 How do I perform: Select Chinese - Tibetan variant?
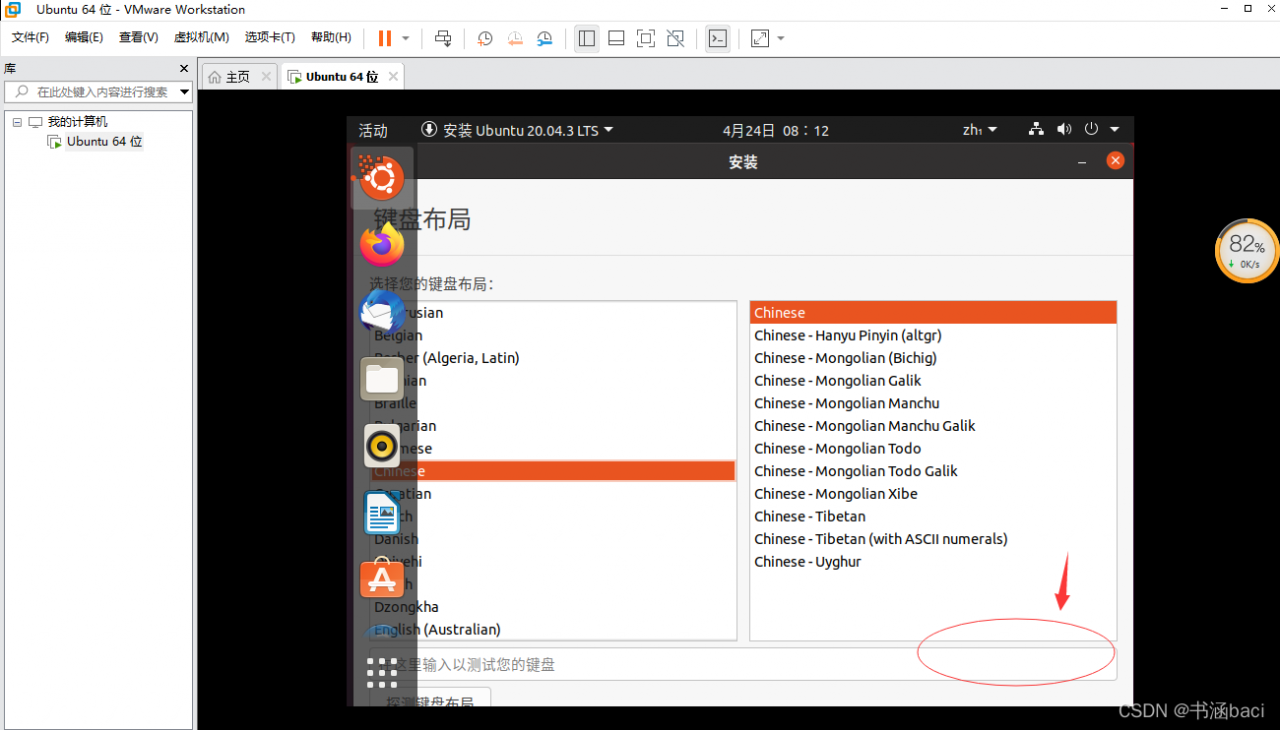(x=933, y=517)
